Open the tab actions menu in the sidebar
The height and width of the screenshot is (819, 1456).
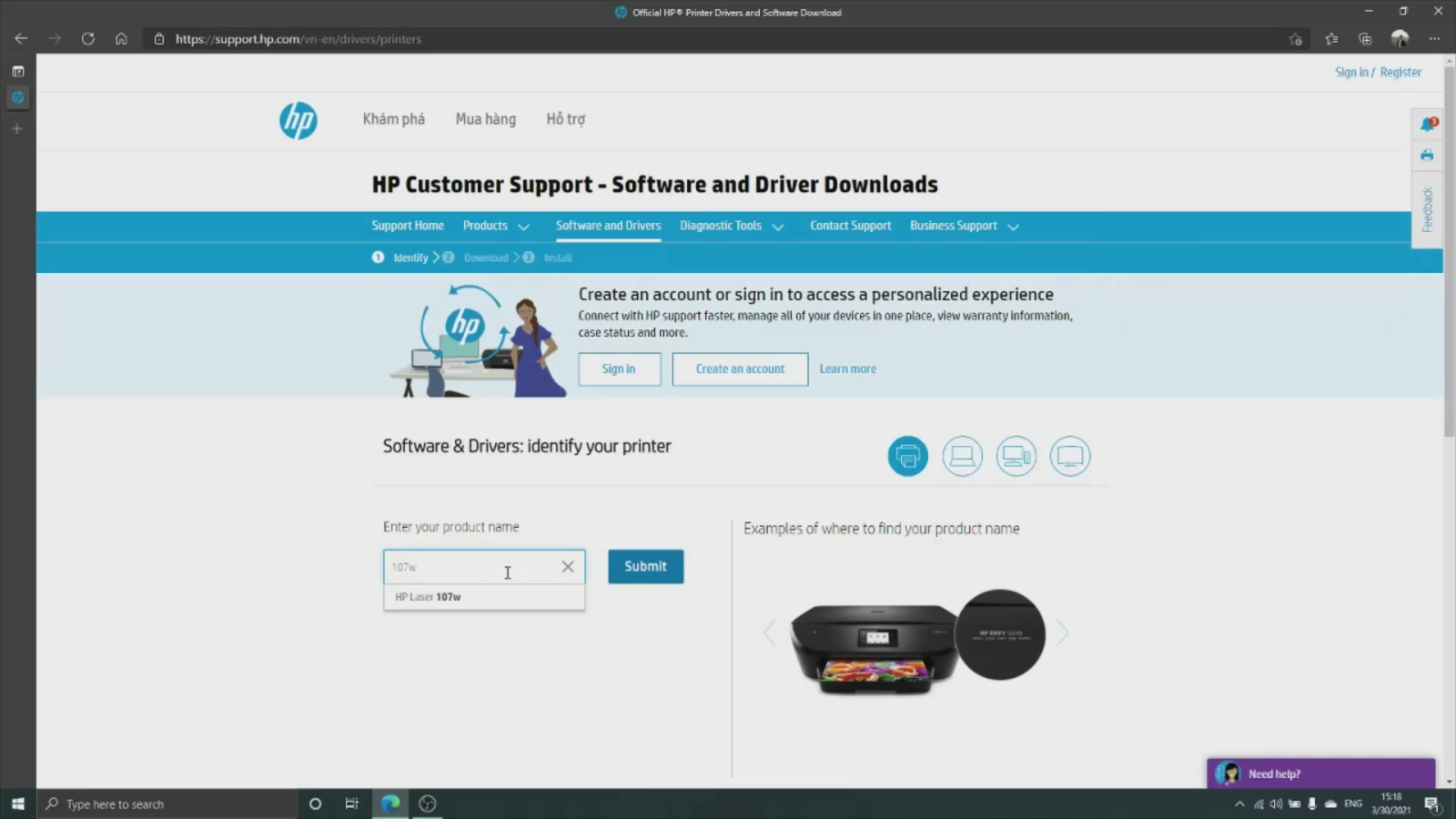pos(17,71)
